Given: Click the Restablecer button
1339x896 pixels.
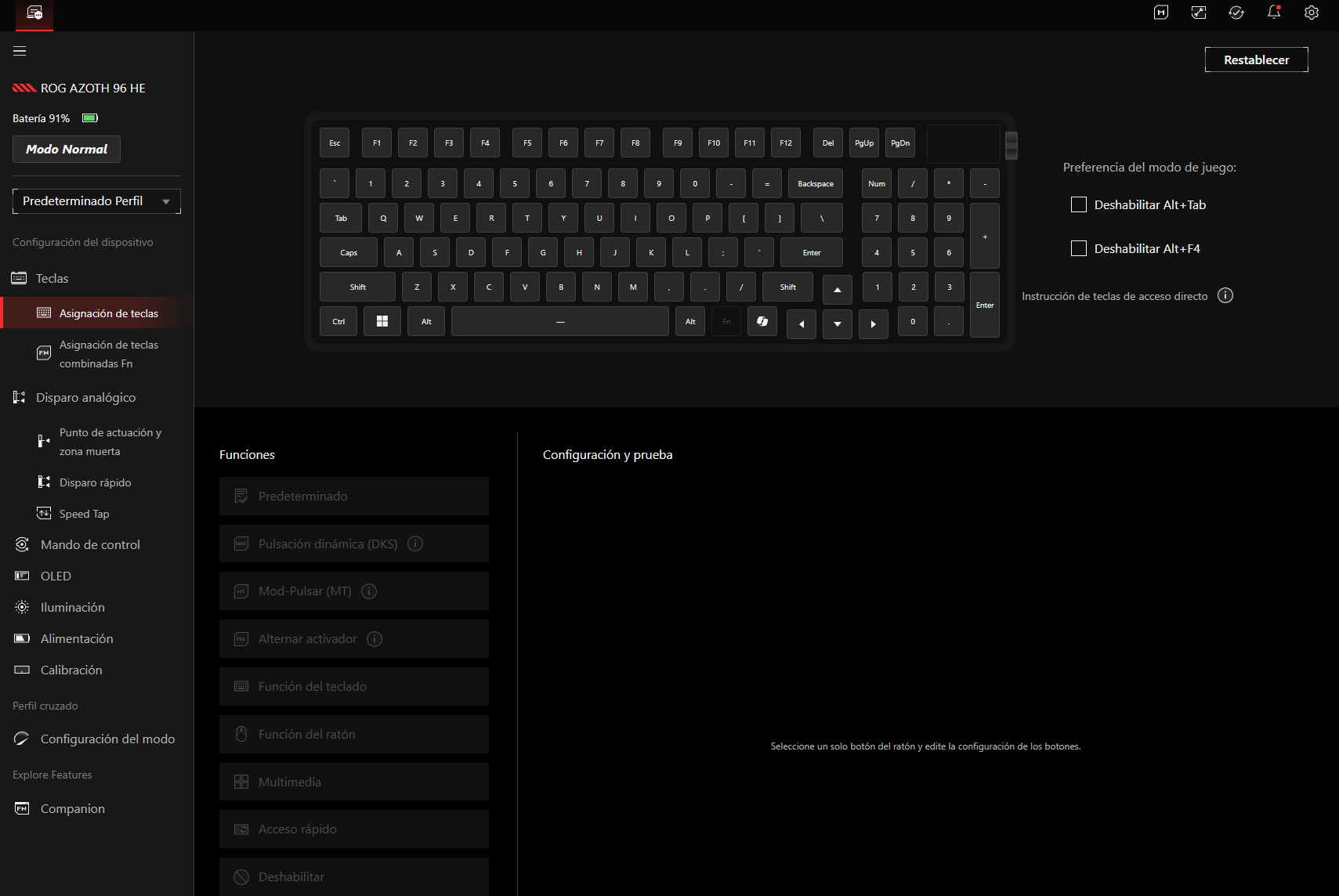Looking at the screenshot, I should click(1256, 60).
